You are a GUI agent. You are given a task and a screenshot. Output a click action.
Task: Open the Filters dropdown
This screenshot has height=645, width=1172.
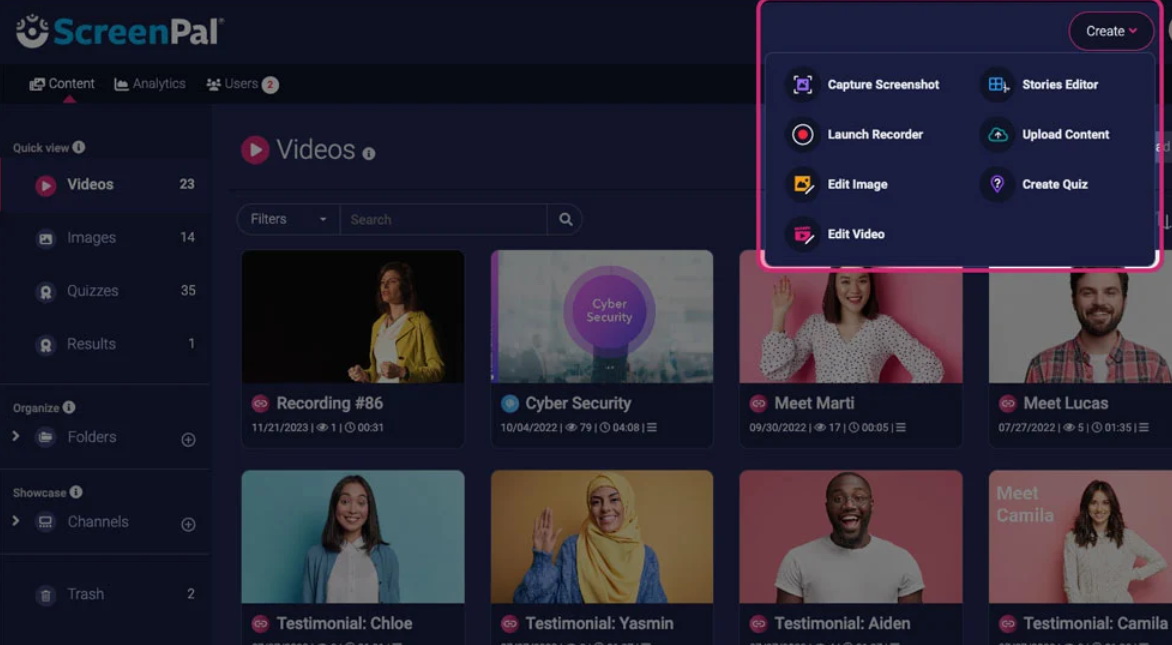pyautogui.click(x=288, y=220)
